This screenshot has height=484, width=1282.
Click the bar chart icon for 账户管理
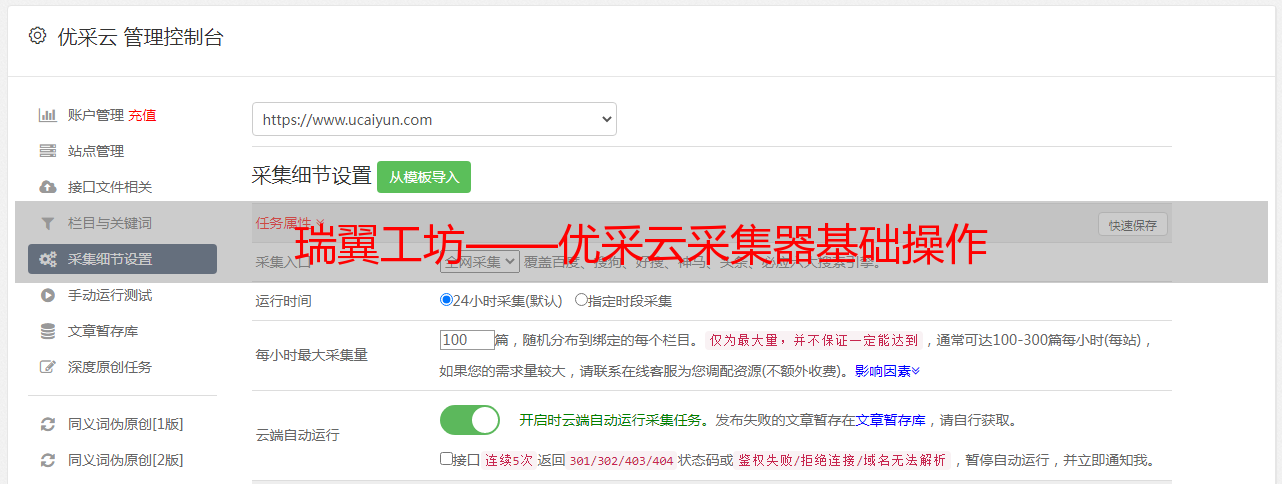pyautogui.click(x=47, y=115)
